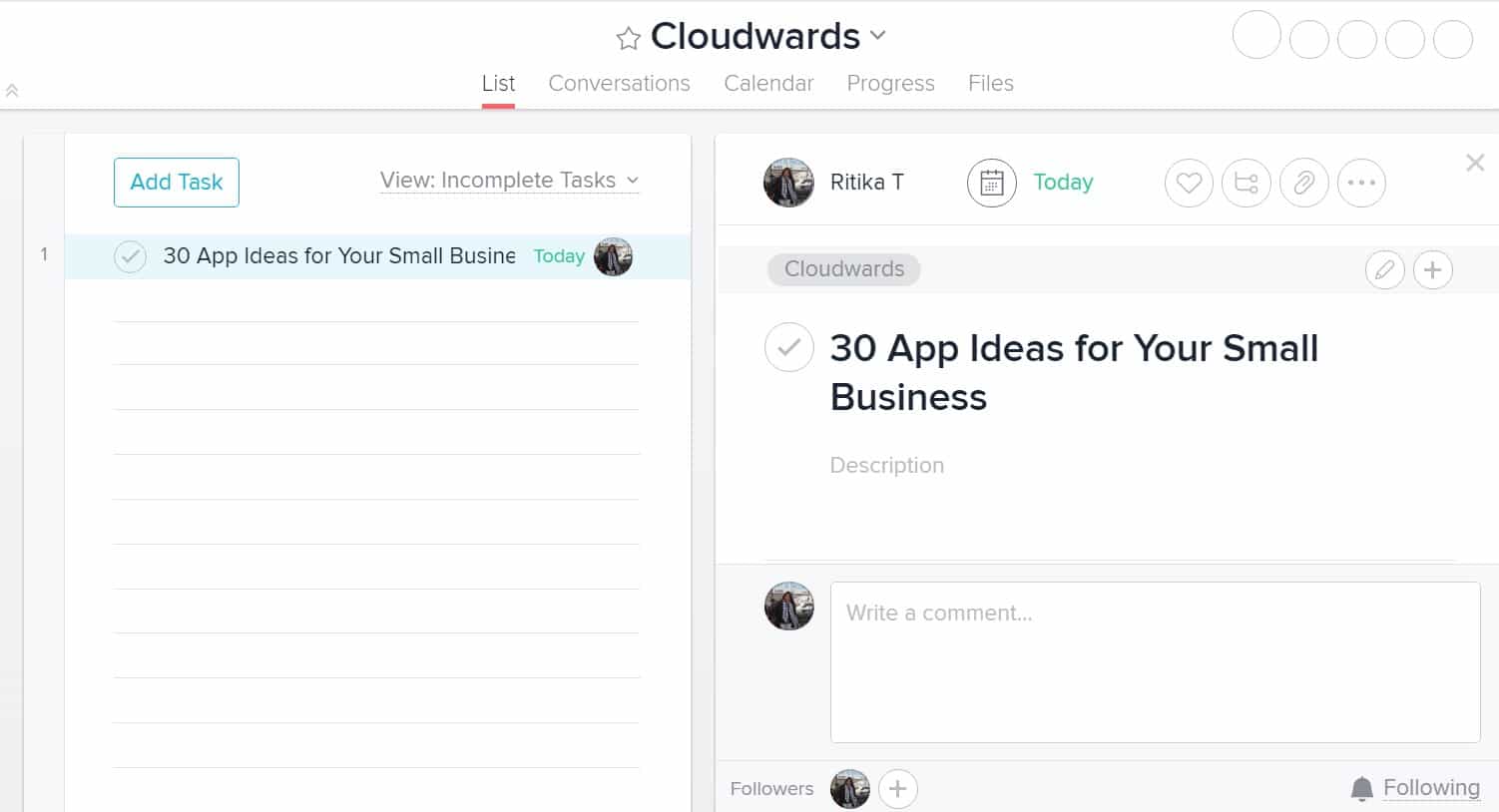Select the 30 App Ideas task row title

[339, 256]
